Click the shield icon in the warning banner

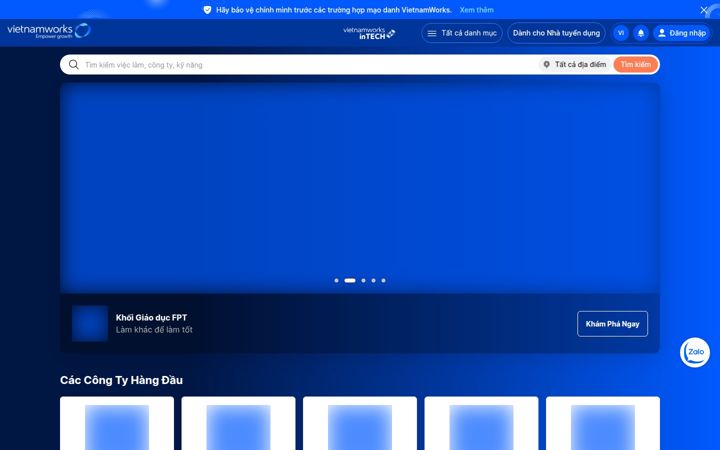click(207, 10)
